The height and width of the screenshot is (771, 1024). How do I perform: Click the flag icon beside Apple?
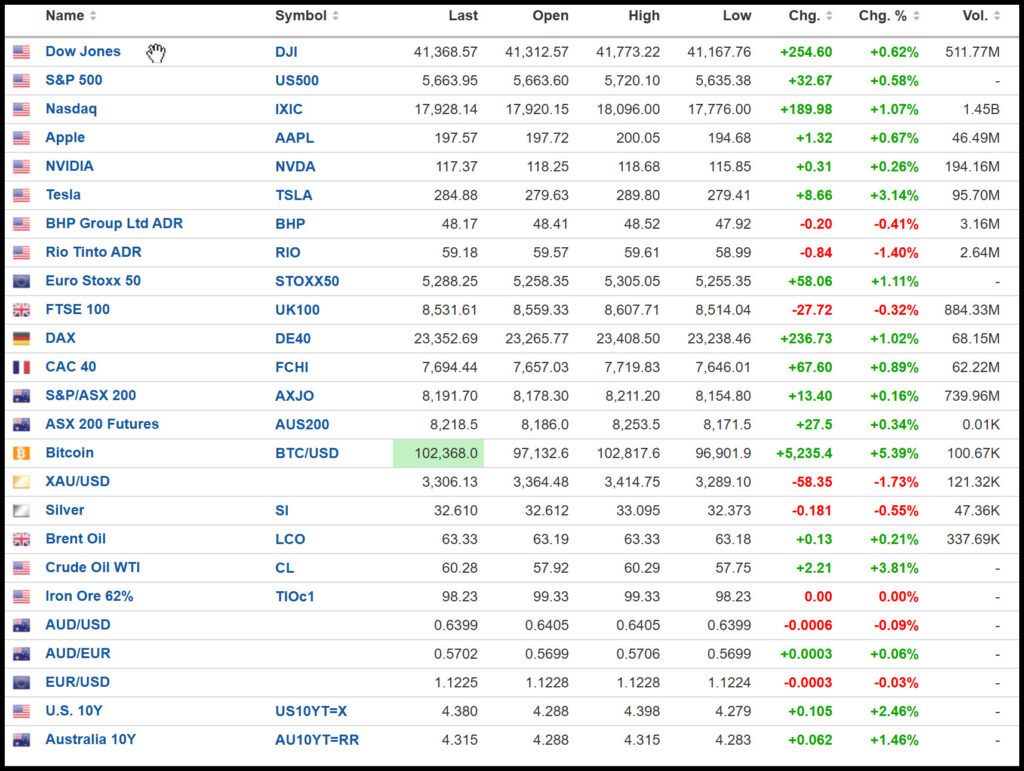pos(22,138)
